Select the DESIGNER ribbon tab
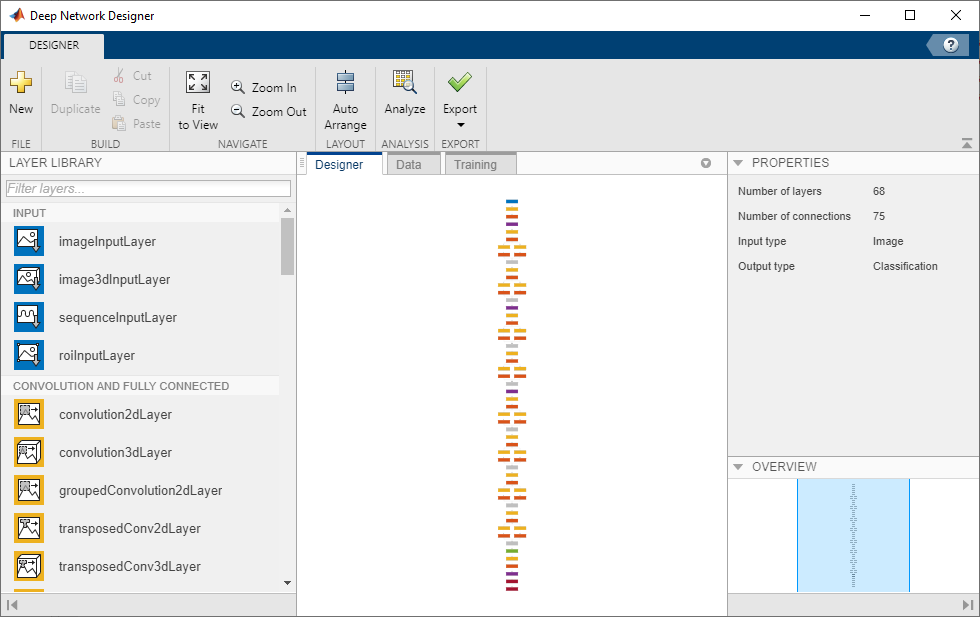980x617 pixels. click(54, 45)
